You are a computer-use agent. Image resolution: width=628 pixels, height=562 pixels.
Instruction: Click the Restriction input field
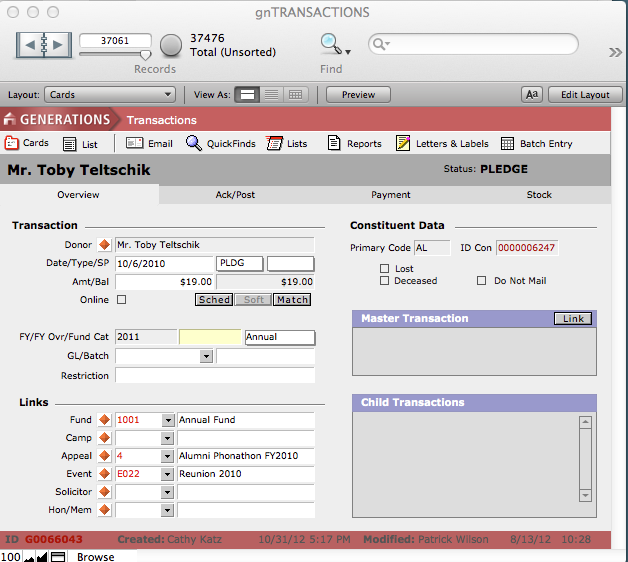[214, 376]
